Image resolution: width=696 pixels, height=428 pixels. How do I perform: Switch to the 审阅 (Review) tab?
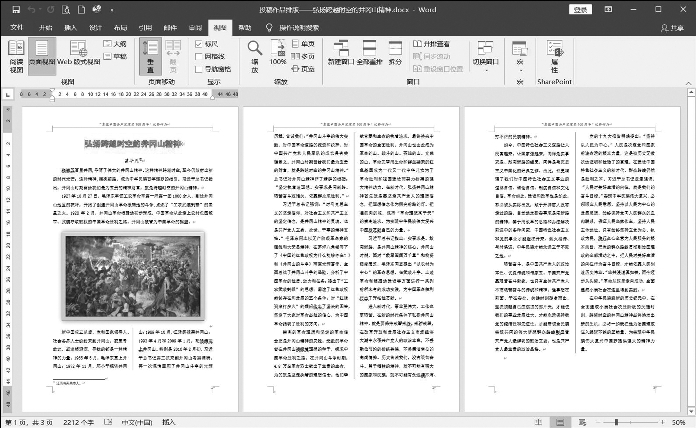click(x=195, y=28)
